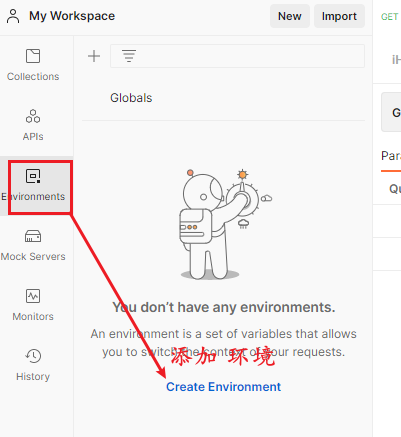This screenshot has width=401, height=437.
Task: Open the History sidebar tab
Action: click(x=33, y=365)
